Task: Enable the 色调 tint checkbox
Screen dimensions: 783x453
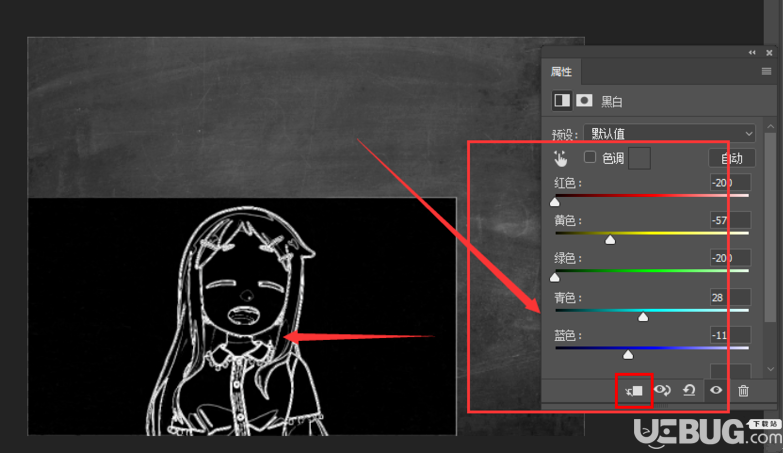Action: 590,157
